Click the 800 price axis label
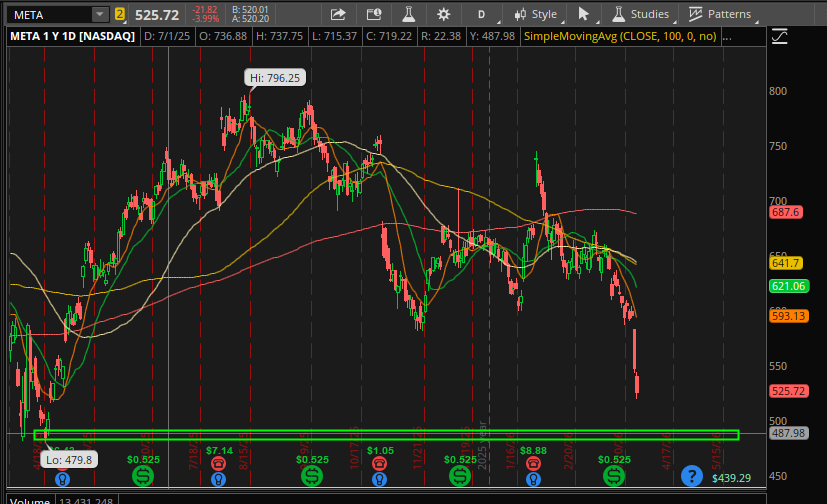 pyautogui.click(x=778, y=91)
